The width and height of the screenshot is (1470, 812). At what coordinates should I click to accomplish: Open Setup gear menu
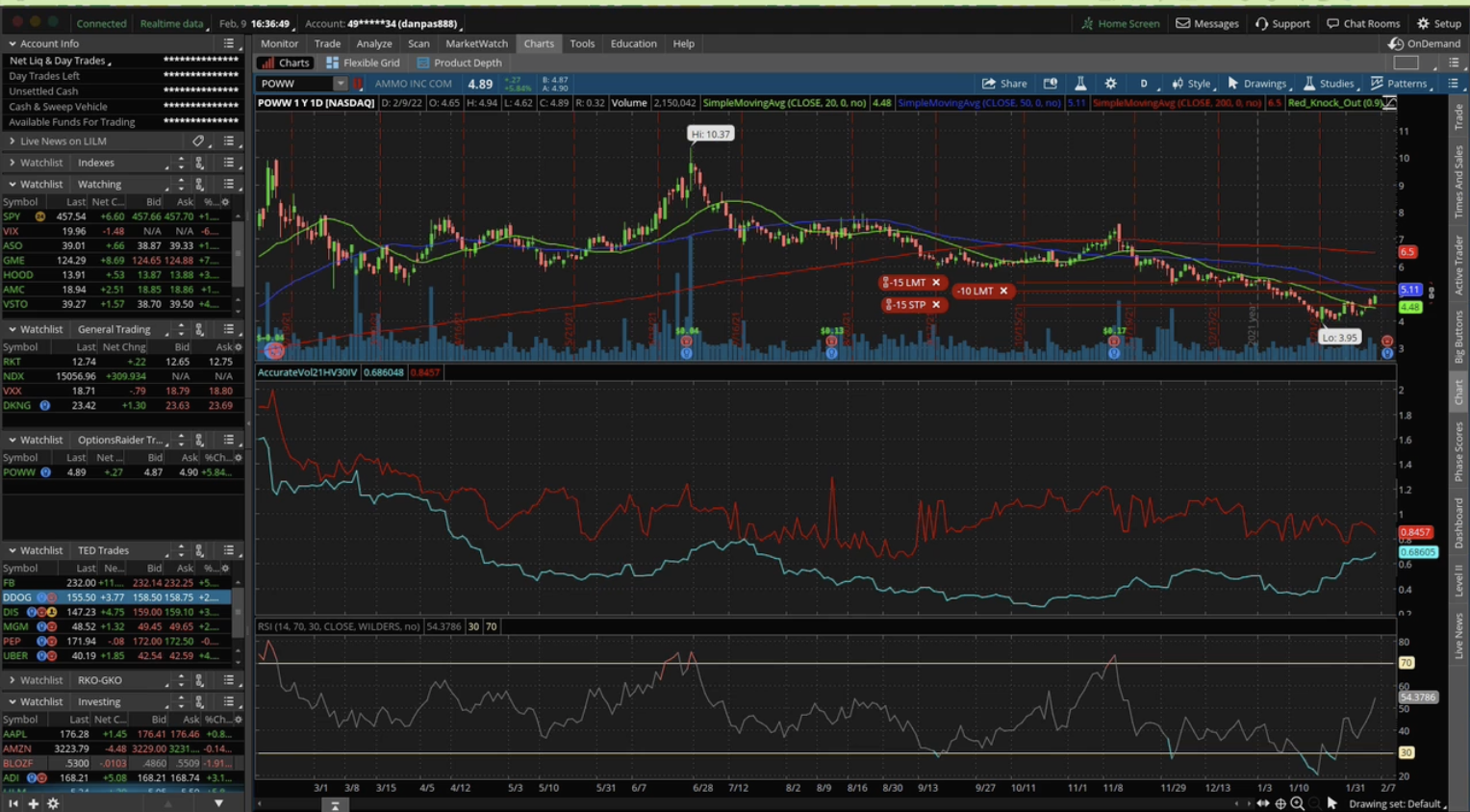pyautogui.click(x=1439, y=23)
